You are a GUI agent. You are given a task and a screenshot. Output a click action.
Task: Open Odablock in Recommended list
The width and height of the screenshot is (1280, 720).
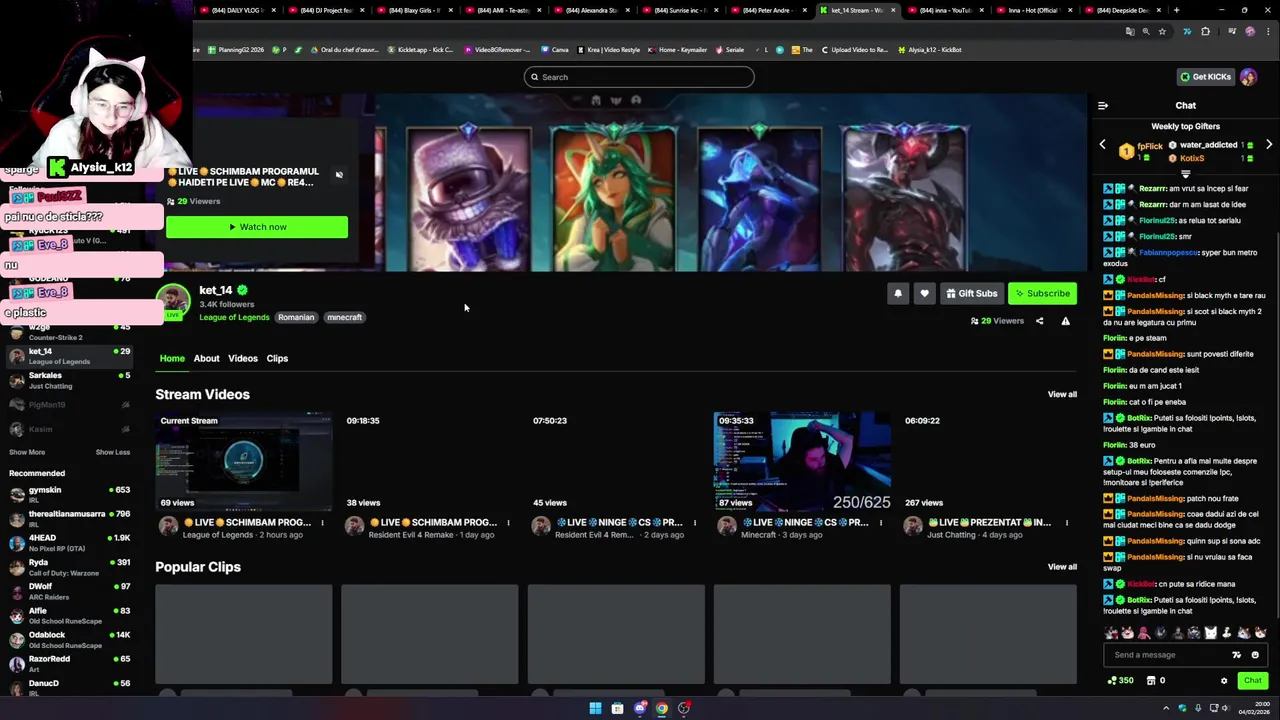tap(69, 639)
